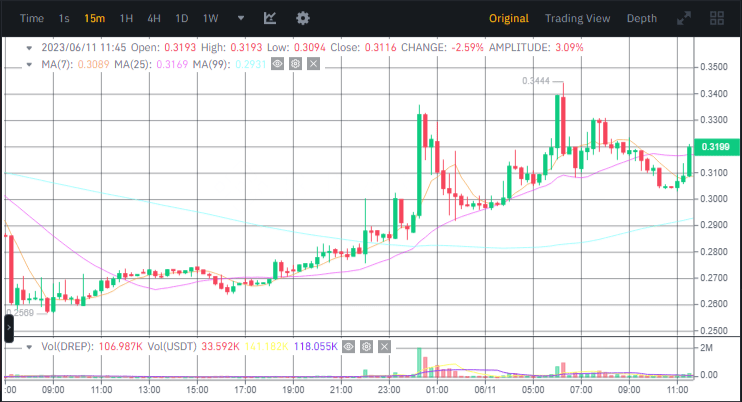Switch to 1W interval
Image resolution: width=742 pixels, height=402 pixels.
point(211,18)
